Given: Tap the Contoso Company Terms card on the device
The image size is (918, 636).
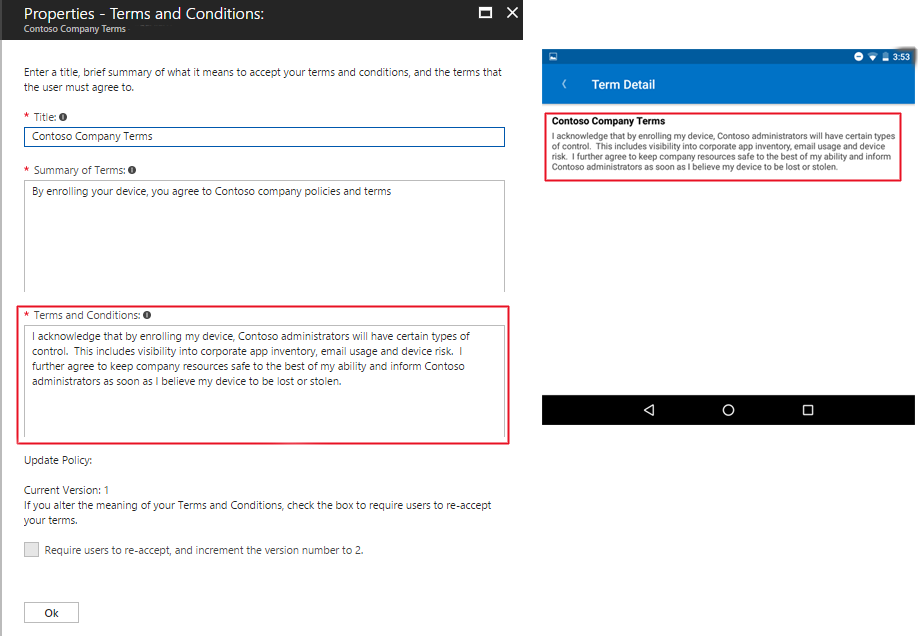Looking at the screenshot, I should coord(727,144).
